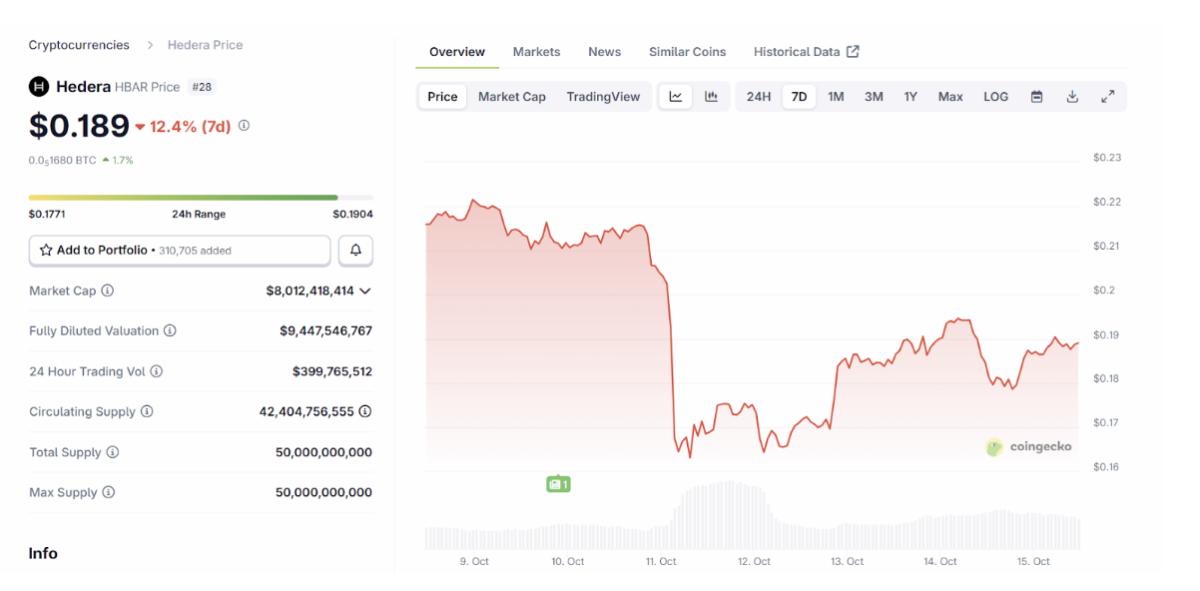
Task: Select the 1M time range
Action: pos(836,97)
